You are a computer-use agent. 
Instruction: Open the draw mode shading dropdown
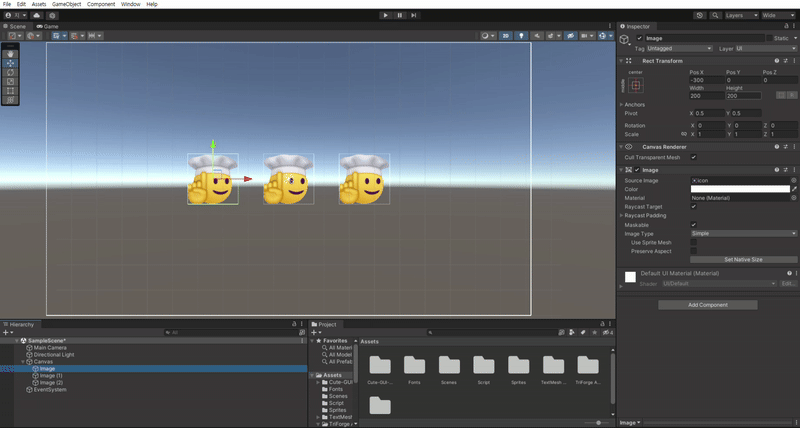488,36
